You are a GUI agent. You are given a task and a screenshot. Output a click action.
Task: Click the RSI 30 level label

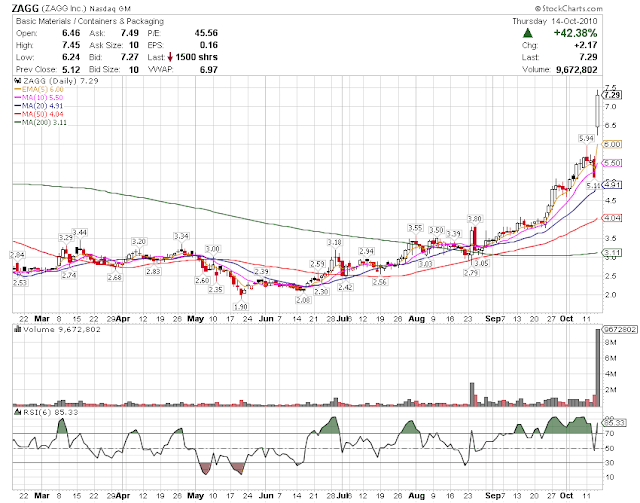coord(609,463)
